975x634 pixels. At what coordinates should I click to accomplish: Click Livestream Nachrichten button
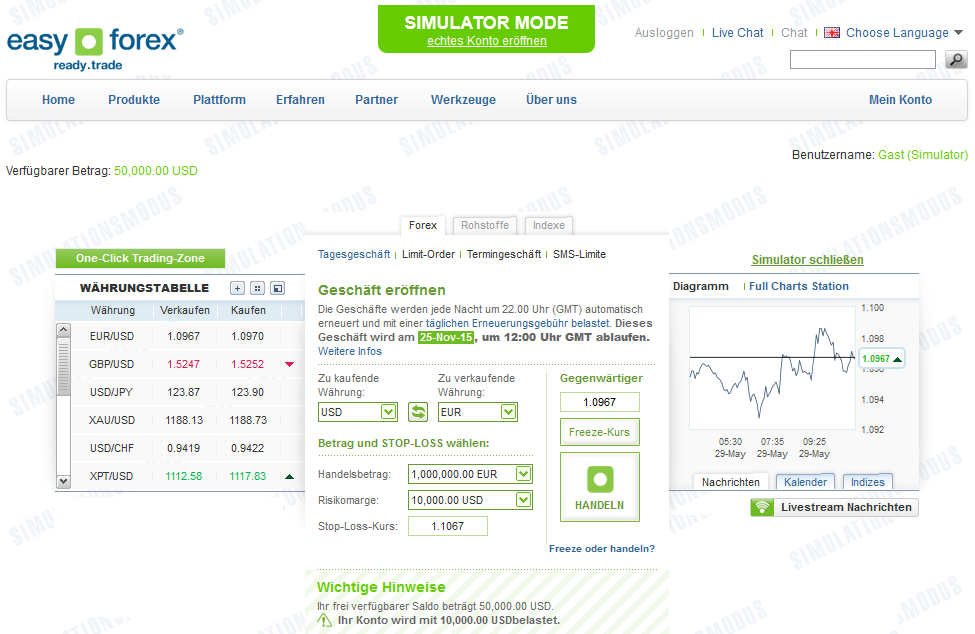click(x=834, y=507)
